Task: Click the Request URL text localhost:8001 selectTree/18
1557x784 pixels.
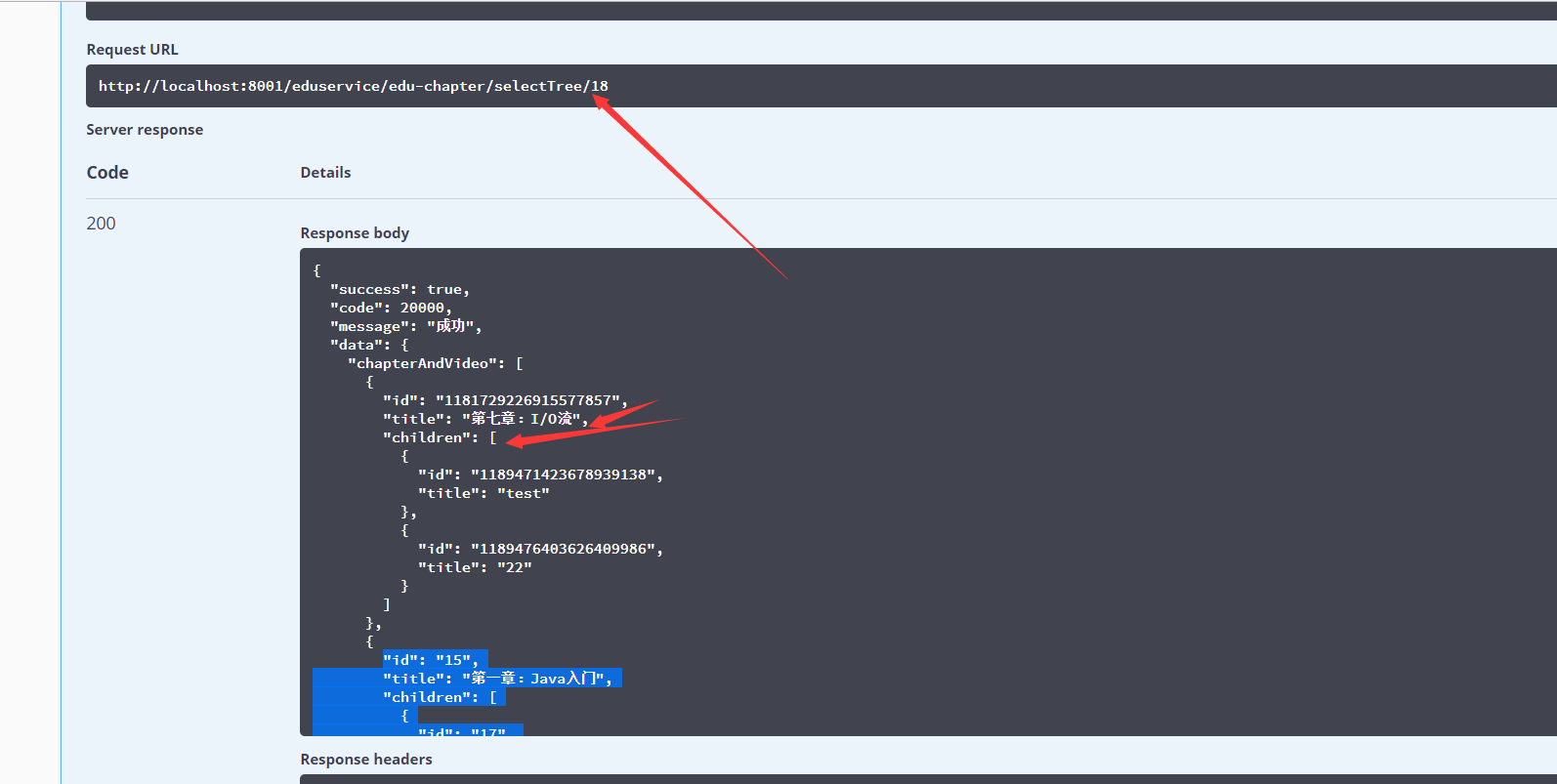Action: 354,86
